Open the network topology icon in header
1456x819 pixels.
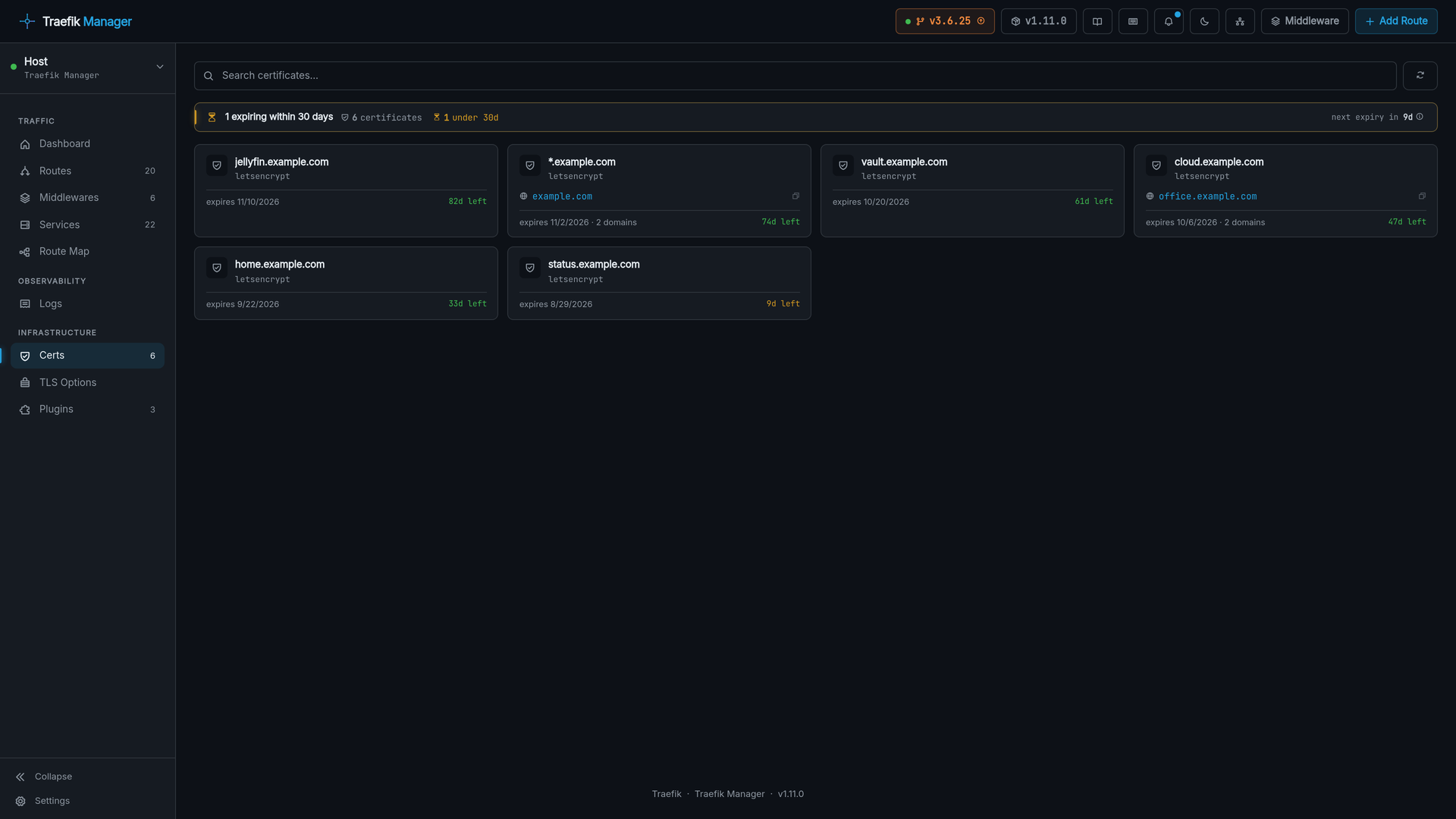(1240, 21)
